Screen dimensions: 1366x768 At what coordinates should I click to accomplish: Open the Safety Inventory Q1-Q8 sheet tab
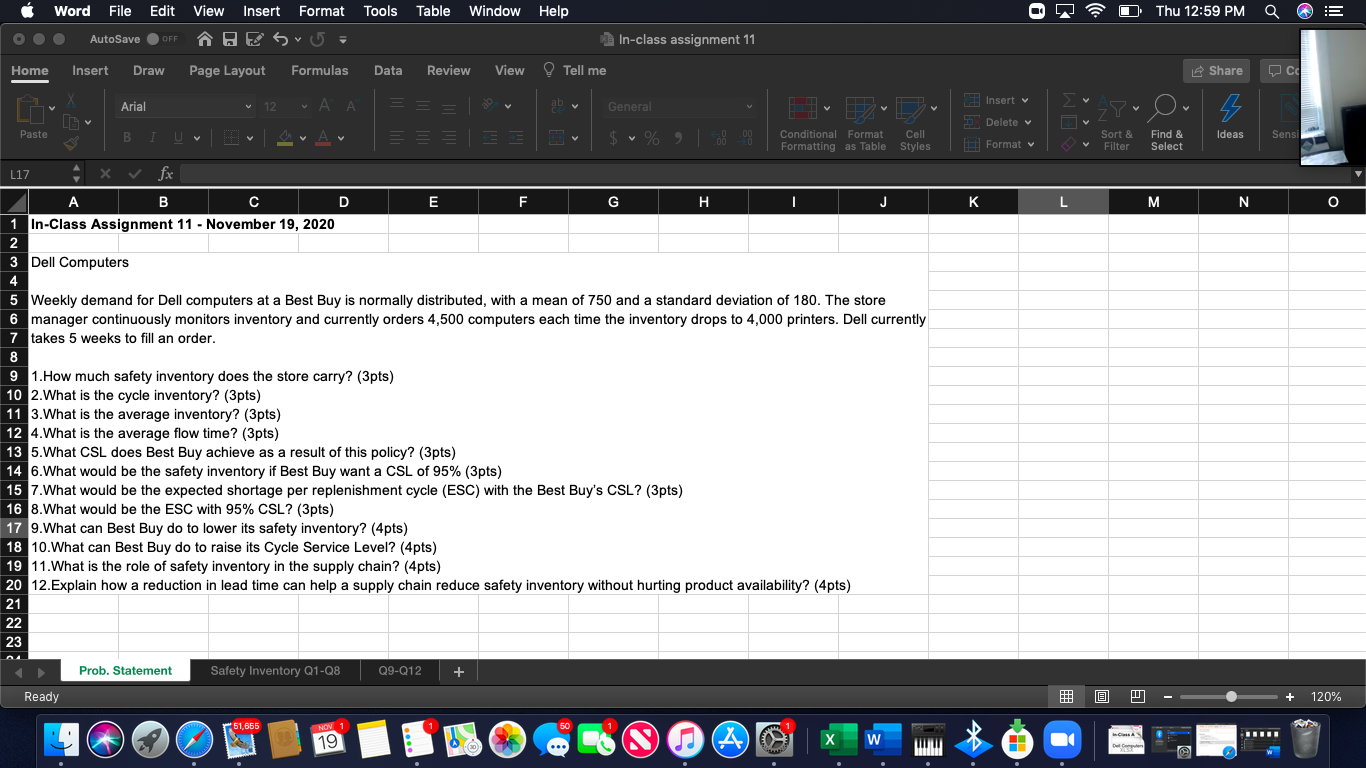coord(274,670)
